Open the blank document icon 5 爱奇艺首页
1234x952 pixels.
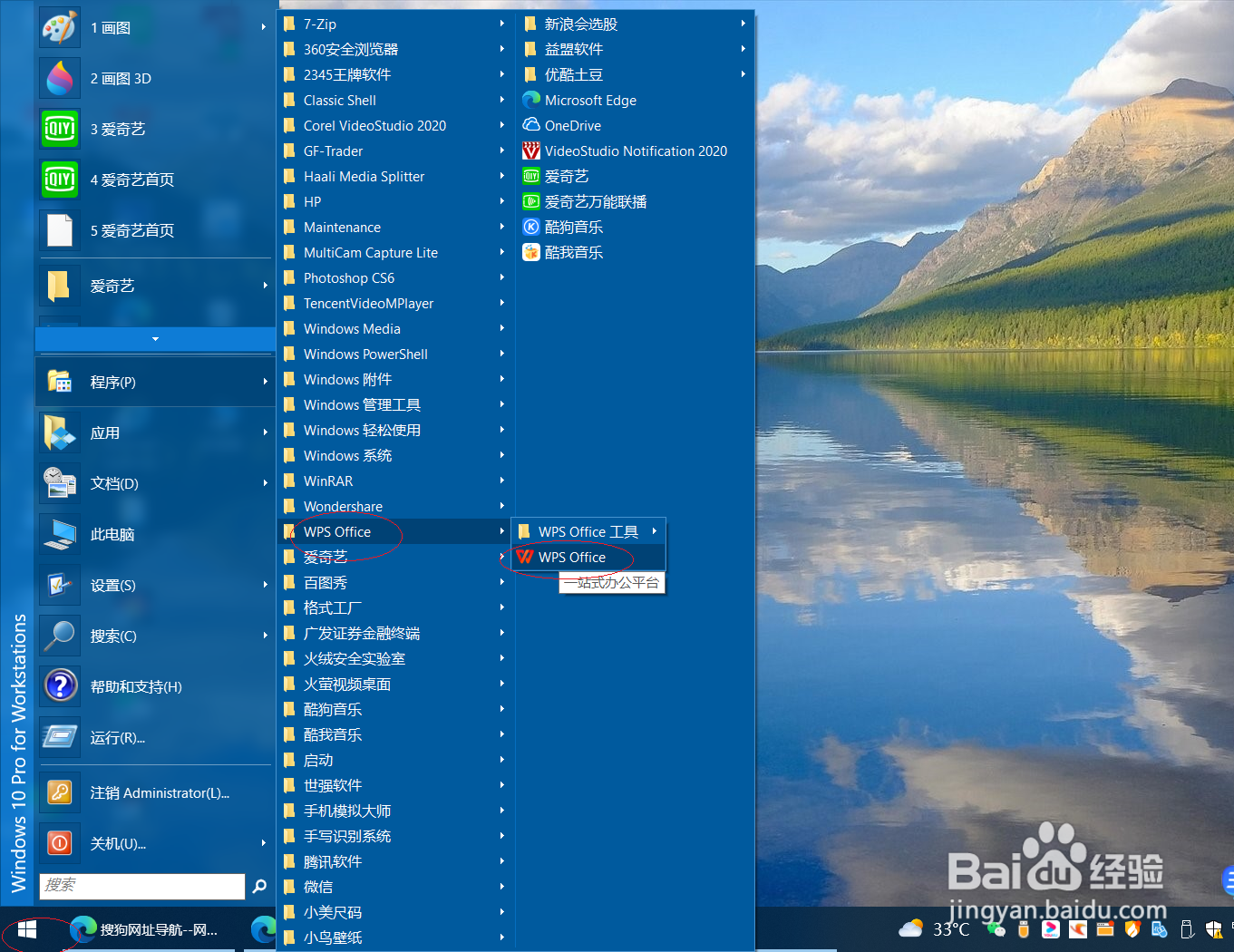click(60, 230)
